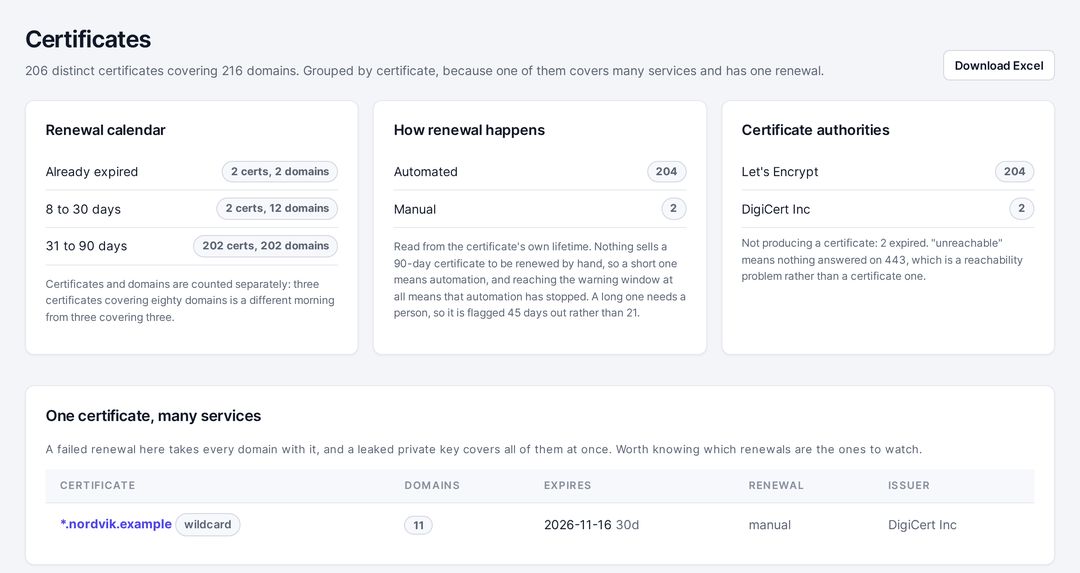Screen dimensions: 1080x573
Task: Select the Automated renewal label
Action: coord(426,171)
